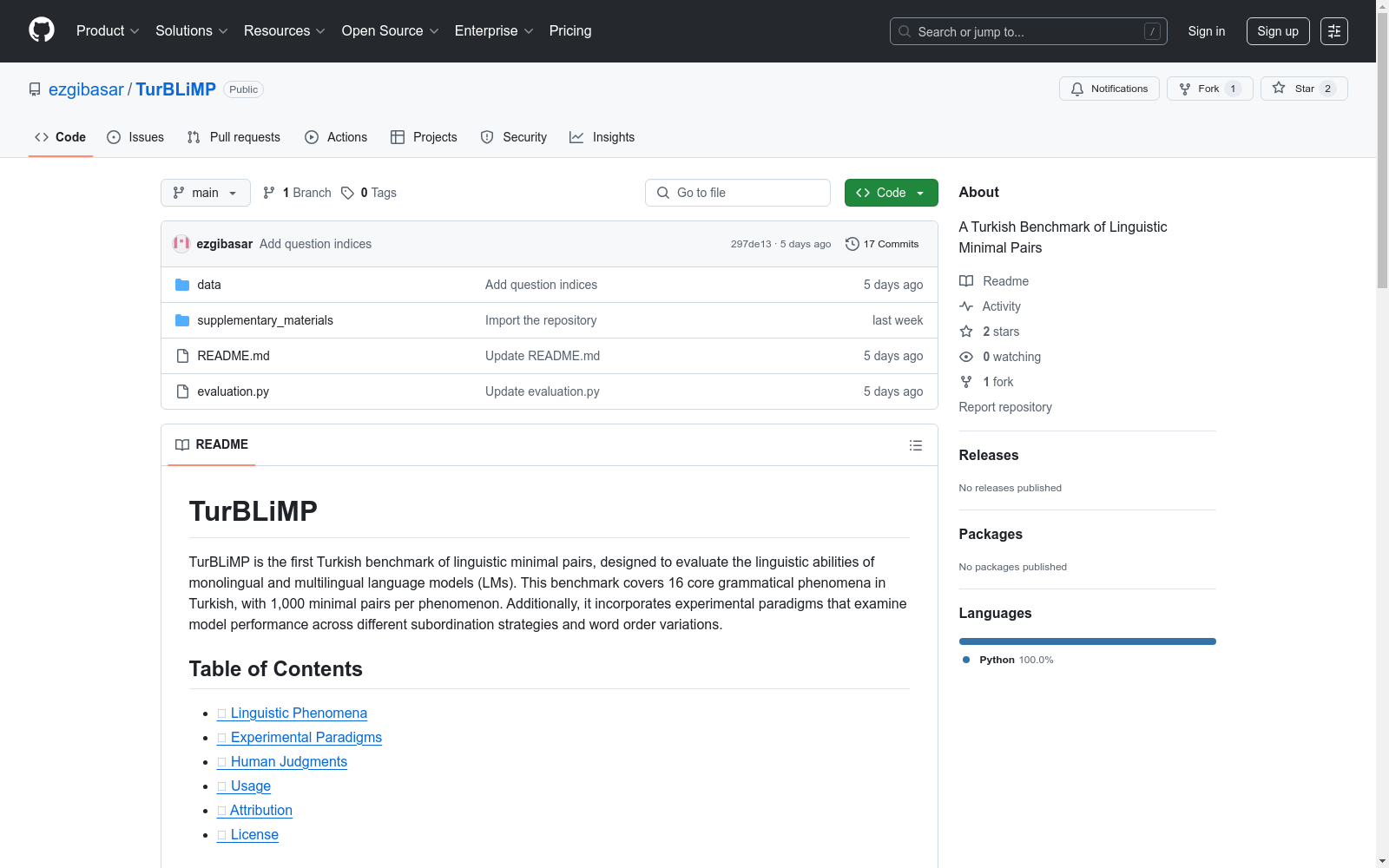Open the Readme link in About sidebar
Image resolution: width=1389 pixels, height=868 pixels.
coord(994,281)
